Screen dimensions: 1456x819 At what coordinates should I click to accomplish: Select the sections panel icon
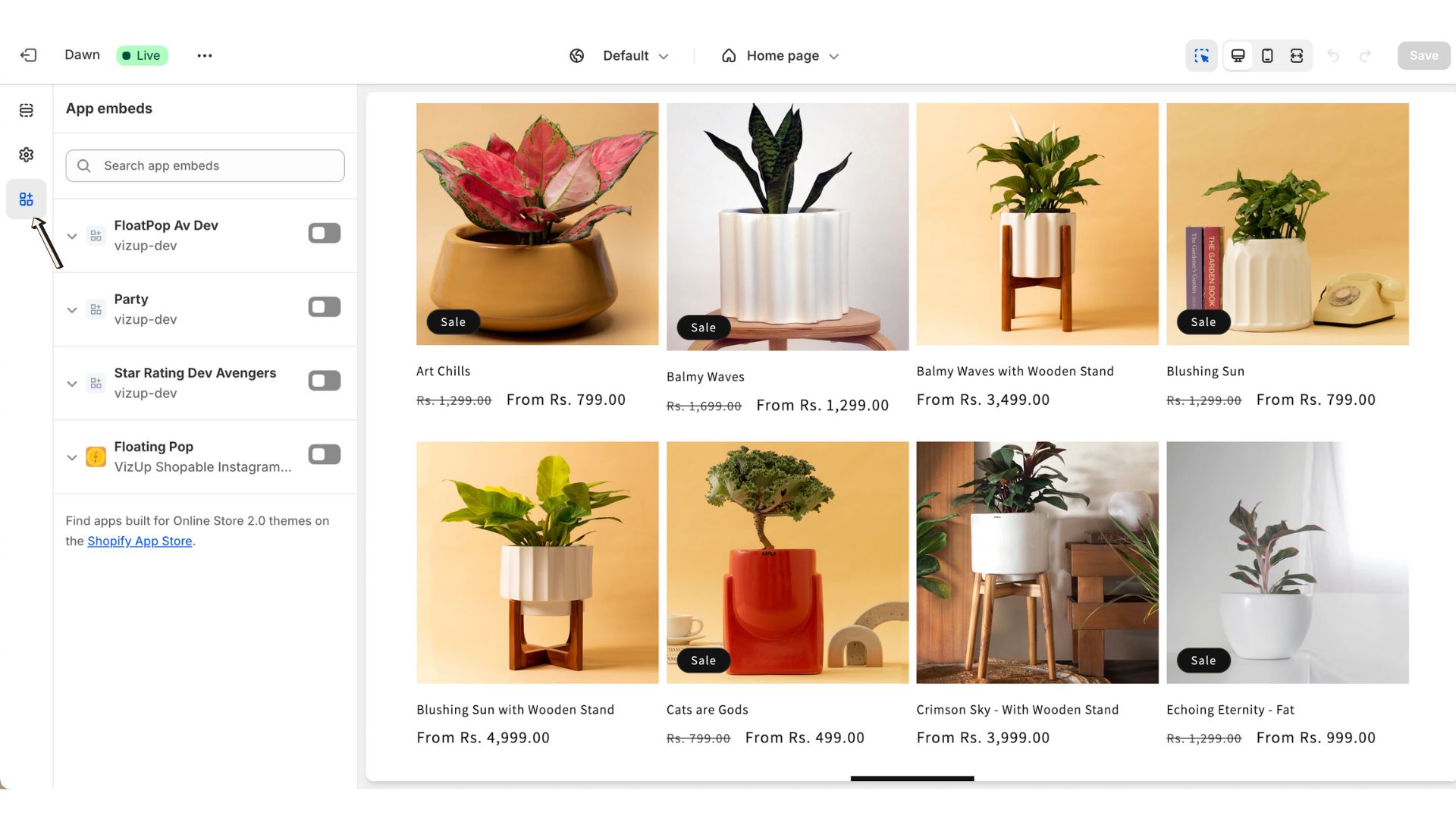pyautogui.click(x=27, y=110)
